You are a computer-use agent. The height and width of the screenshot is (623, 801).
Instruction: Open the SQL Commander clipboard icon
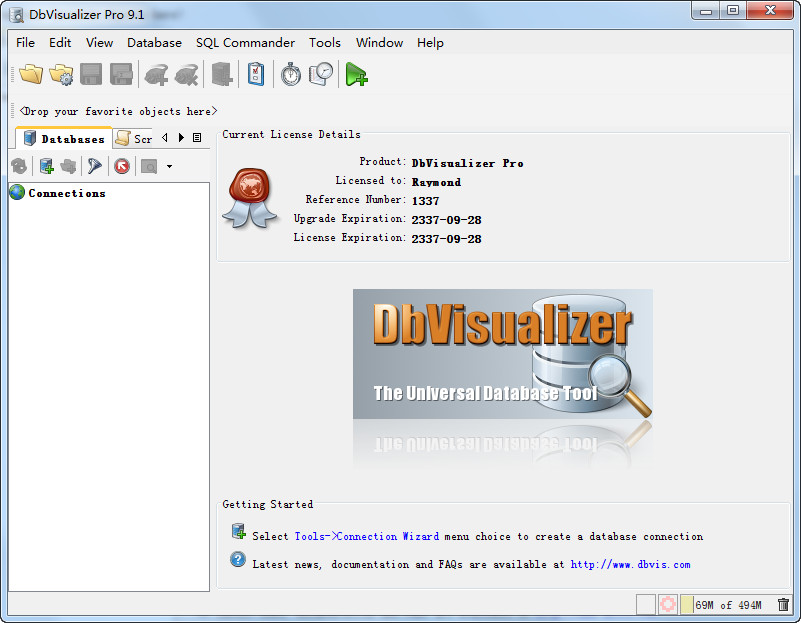coord(256,74)
